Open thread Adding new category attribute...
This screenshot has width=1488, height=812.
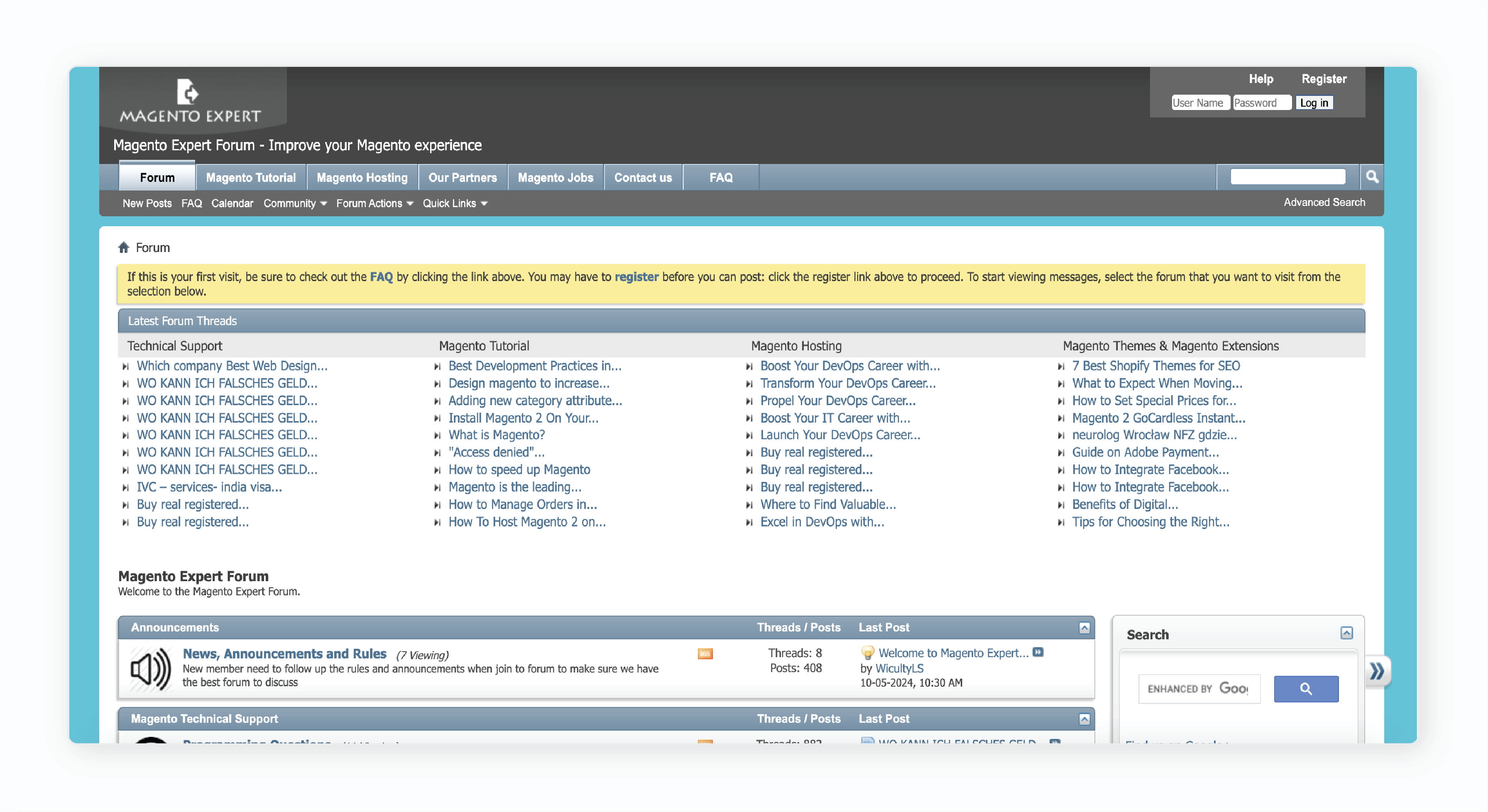536,401
